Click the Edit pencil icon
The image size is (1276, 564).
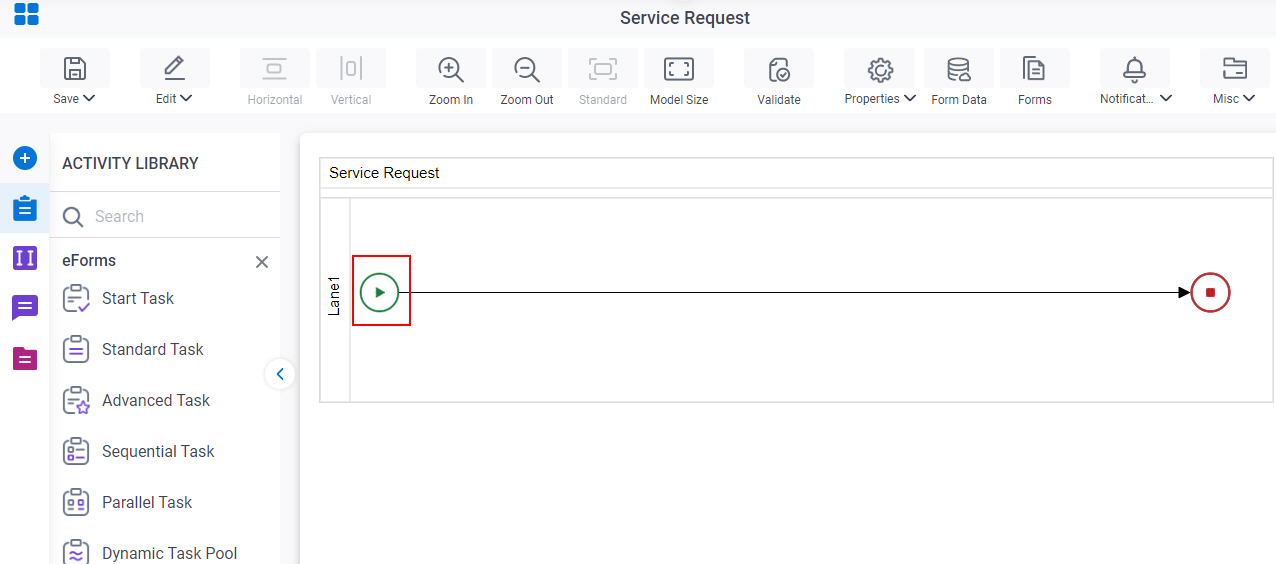pos(174,68)
